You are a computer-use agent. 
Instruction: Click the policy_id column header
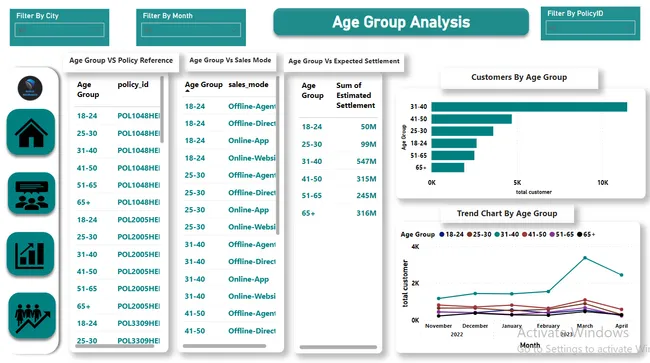[133, 85]
